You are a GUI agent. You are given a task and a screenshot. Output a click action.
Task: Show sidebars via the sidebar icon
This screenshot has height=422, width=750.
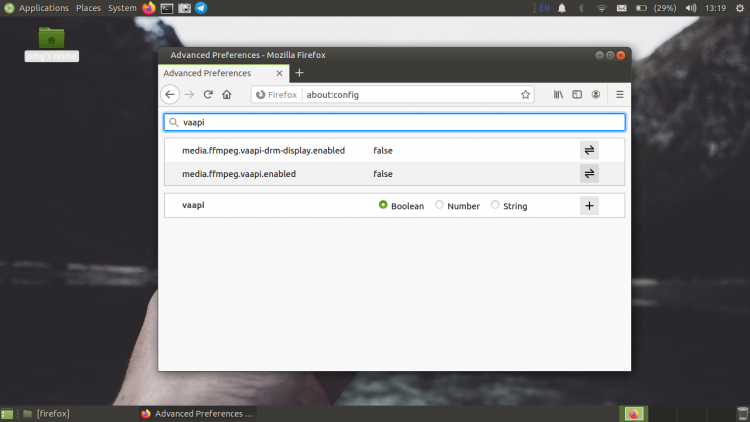point(577,95)
